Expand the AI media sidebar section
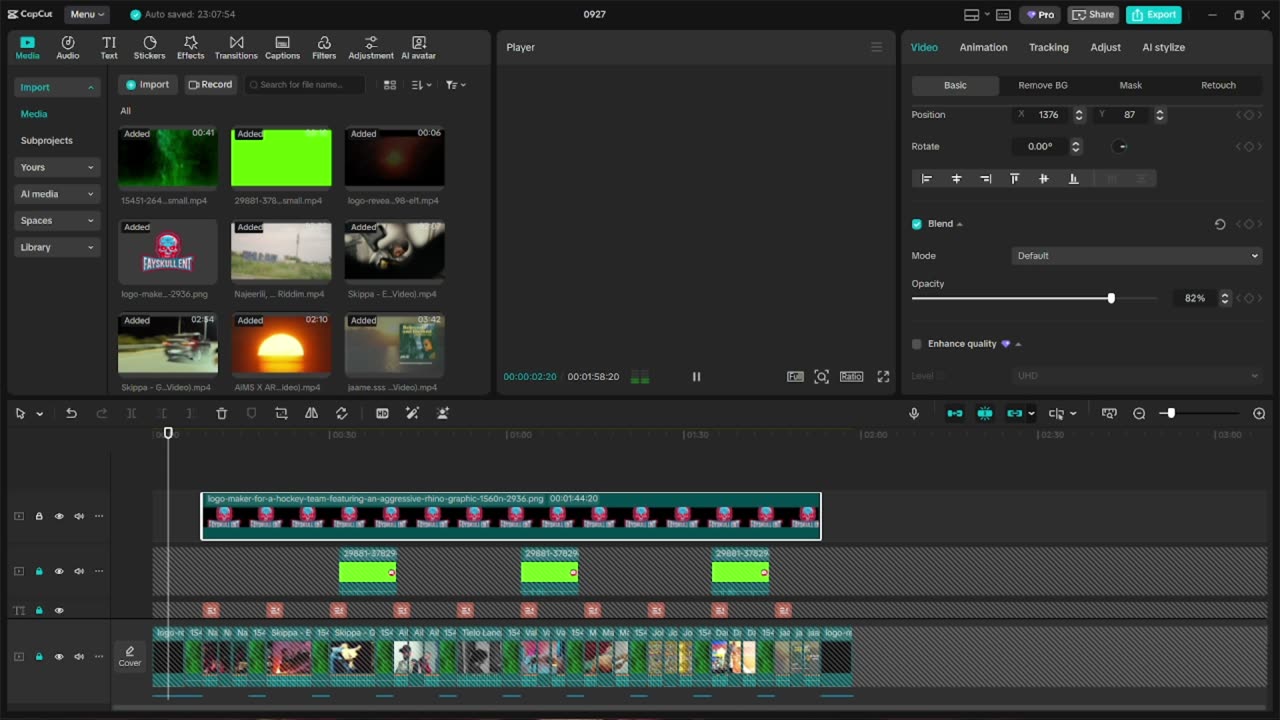The height and width of the screenshot is (720, 1280). [57, 194]
